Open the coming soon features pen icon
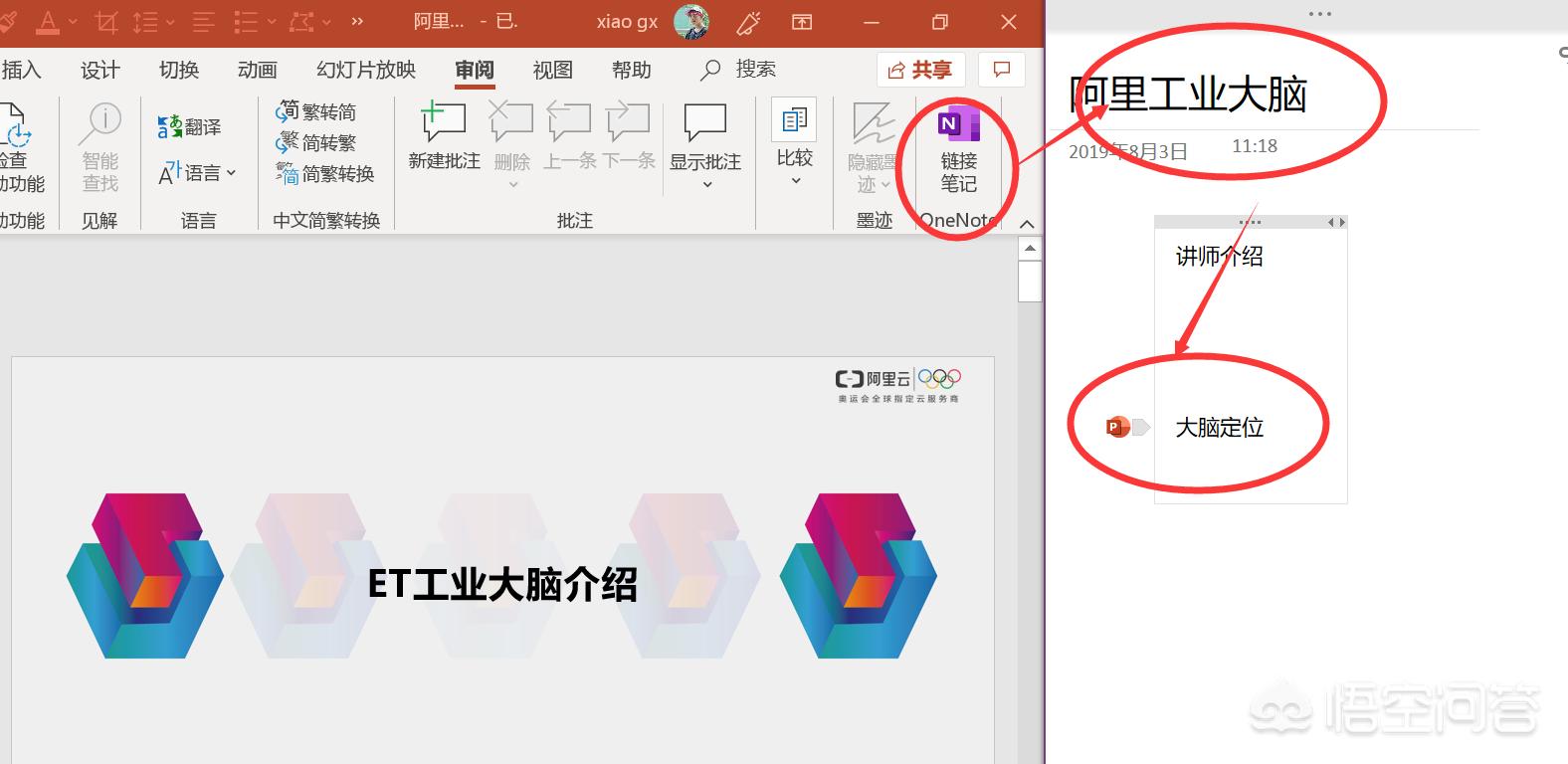 748,21
